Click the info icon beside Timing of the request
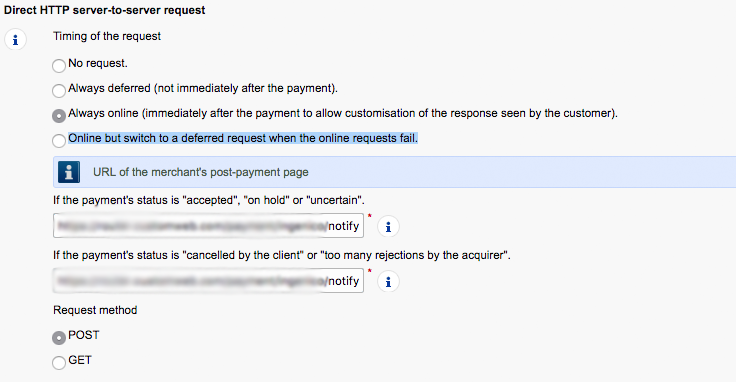Viewport: 736px width, 382px height. [x=15, y=40]
